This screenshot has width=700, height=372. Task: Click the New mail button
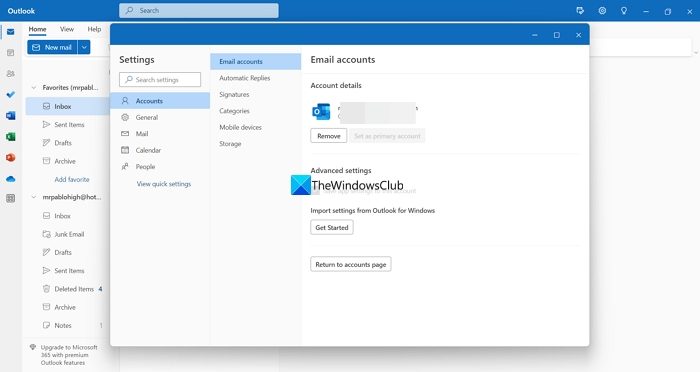point(52,47)
